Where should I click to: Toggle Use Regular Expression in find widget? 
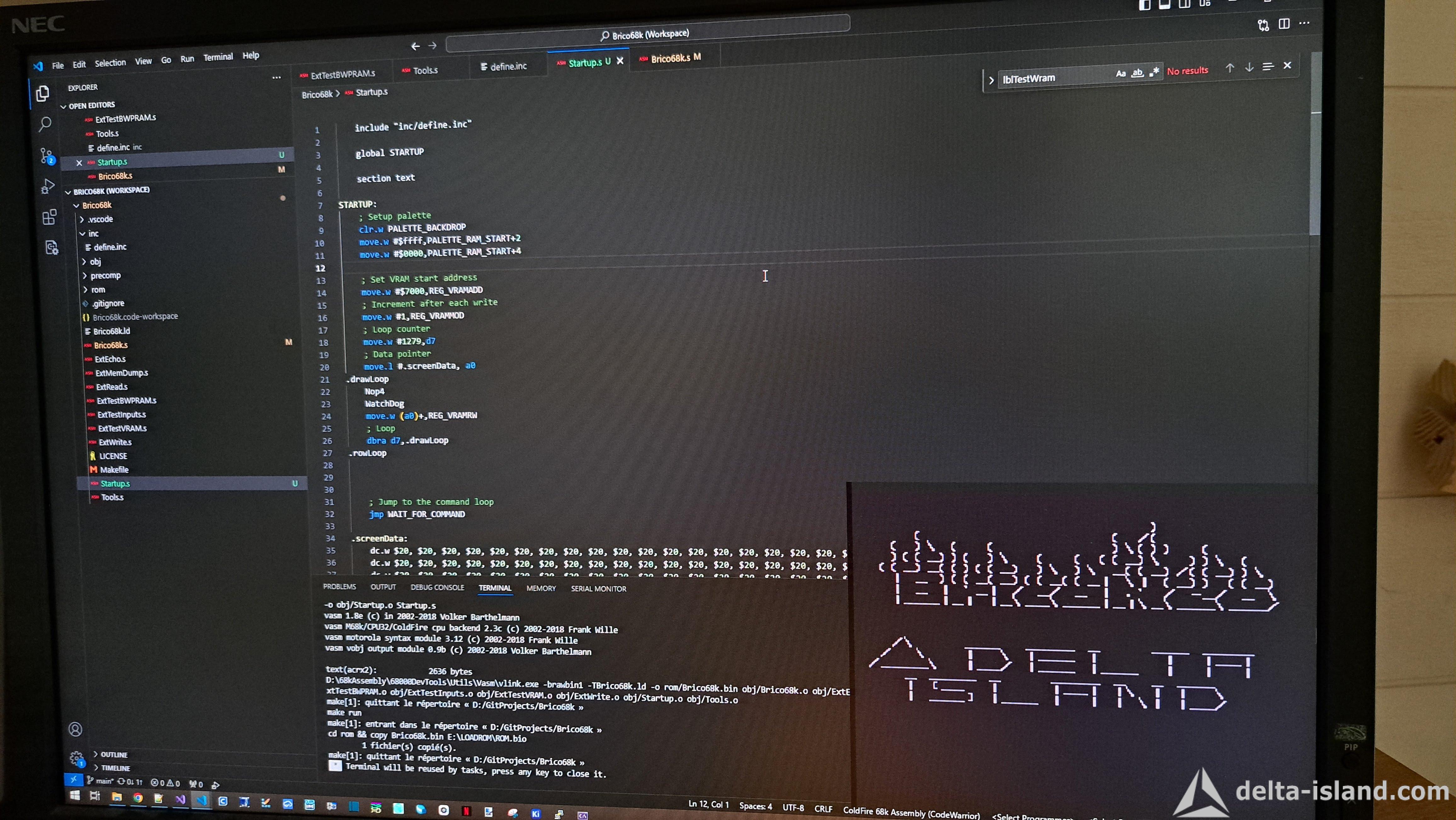point(1154,71)
